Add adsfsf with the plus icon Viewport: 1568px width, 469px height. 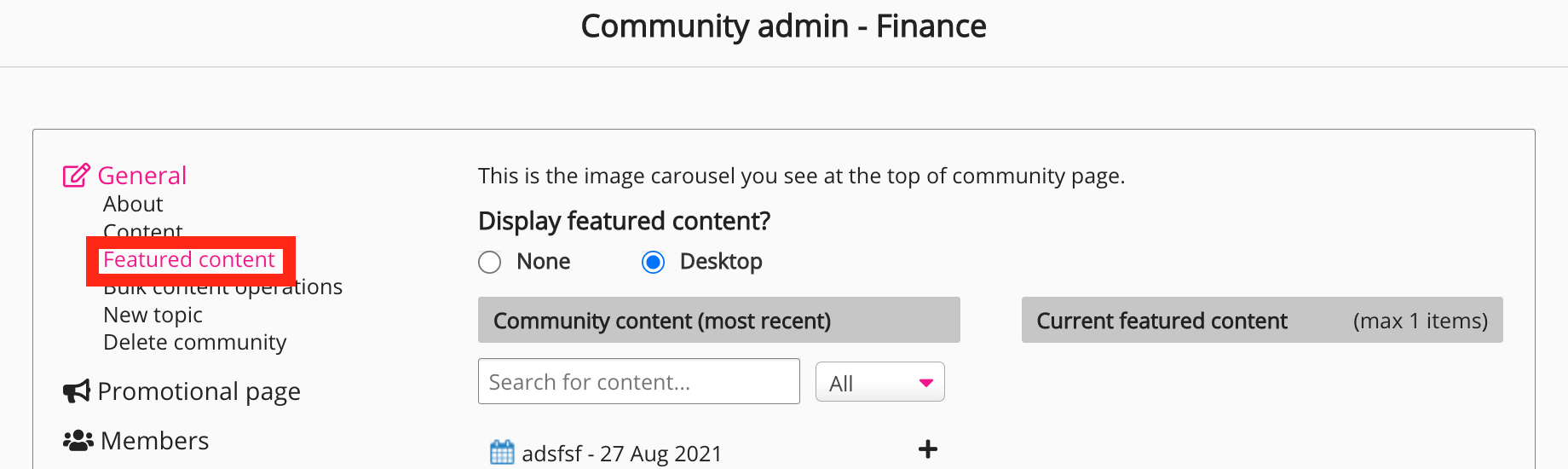(x=928, y=449)
